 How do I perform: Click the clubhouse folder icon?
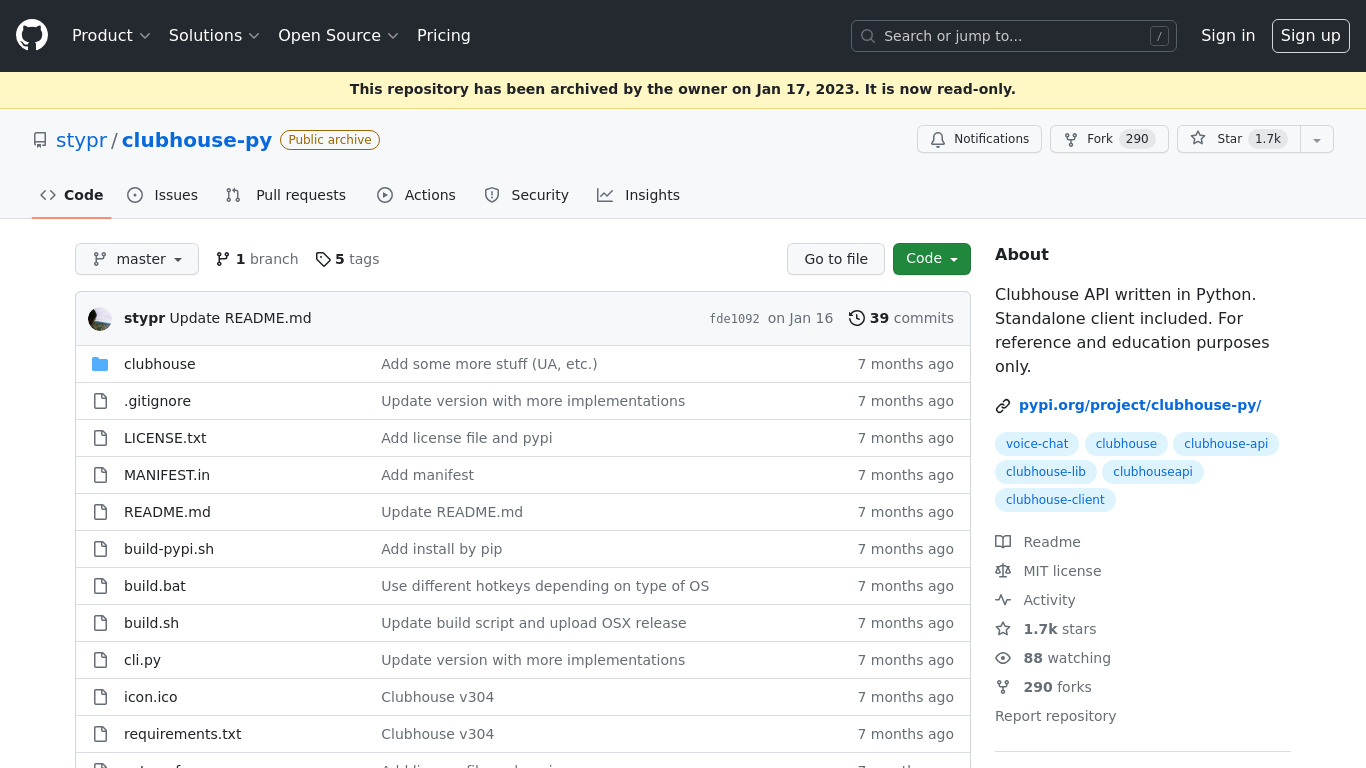click(x=100, y=364)
